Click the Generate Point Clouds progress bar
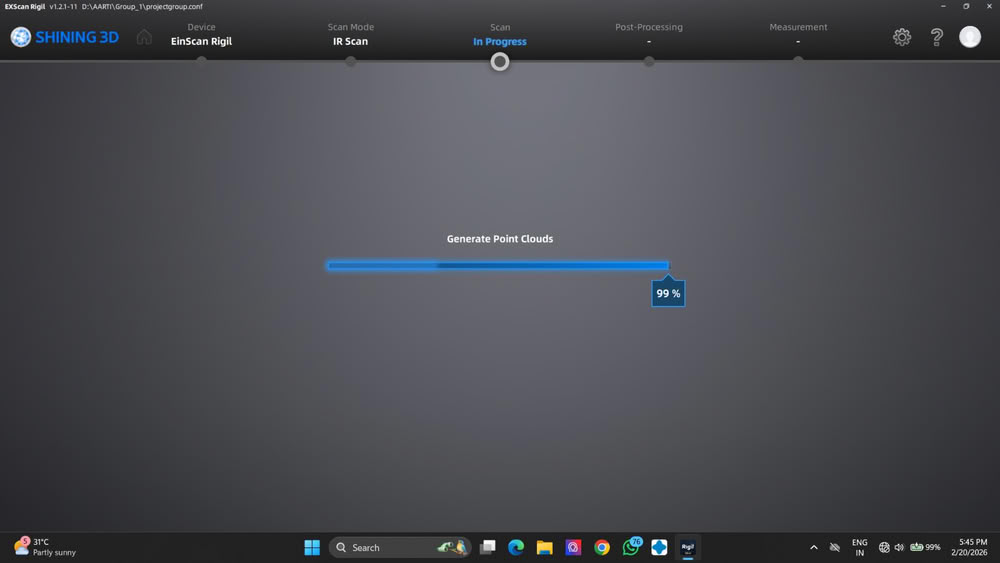The width and height of the screenshot is (1000, 563). pyautogui.click(x=497, y=265)
